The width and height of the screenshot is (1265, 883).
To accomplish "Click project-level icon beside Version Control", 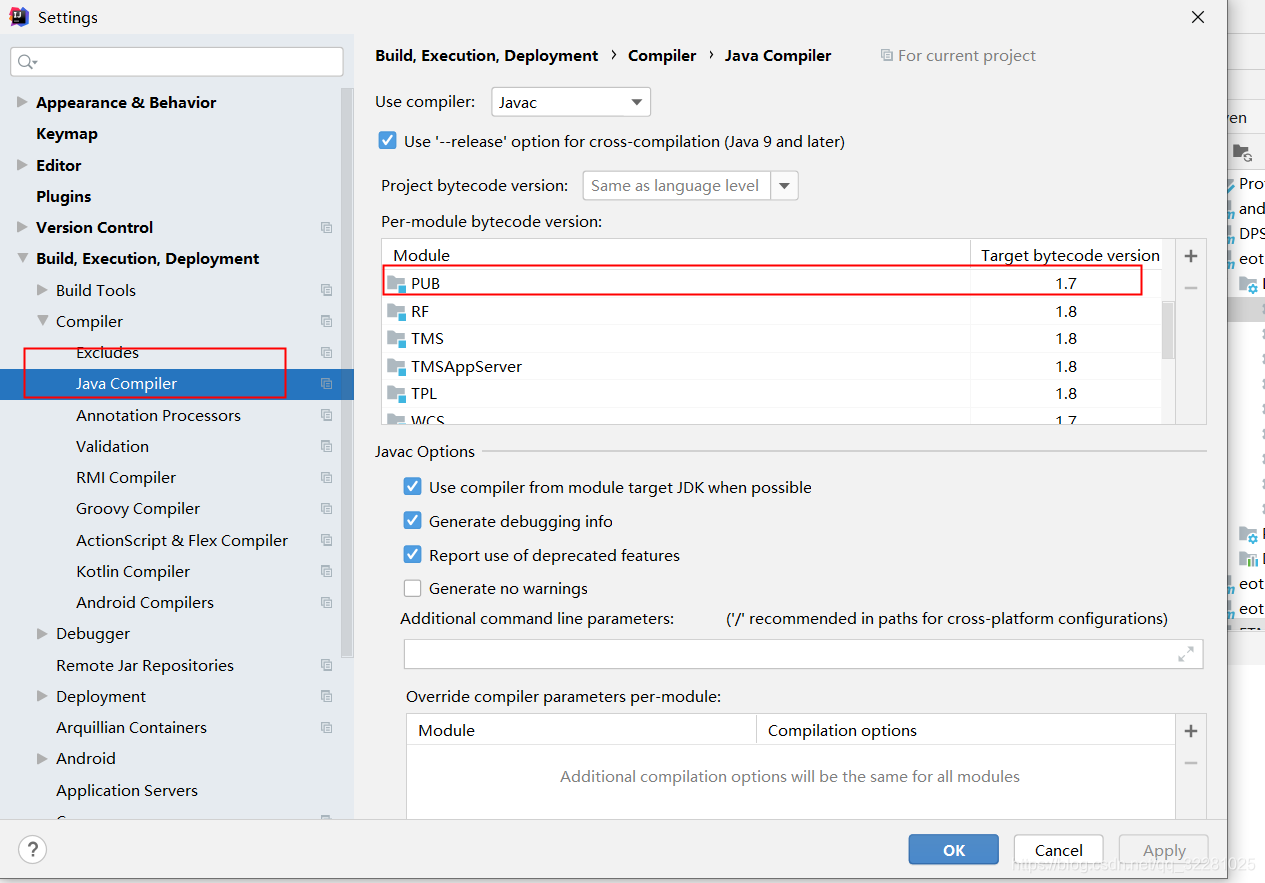I will 326,228.
